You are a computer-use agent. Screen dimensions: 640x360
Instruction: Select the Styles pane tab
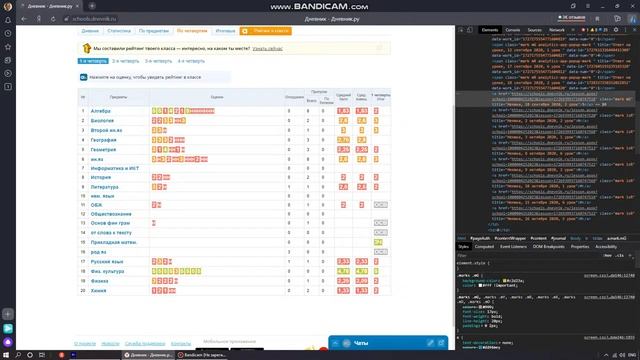[x=463, y=247]
